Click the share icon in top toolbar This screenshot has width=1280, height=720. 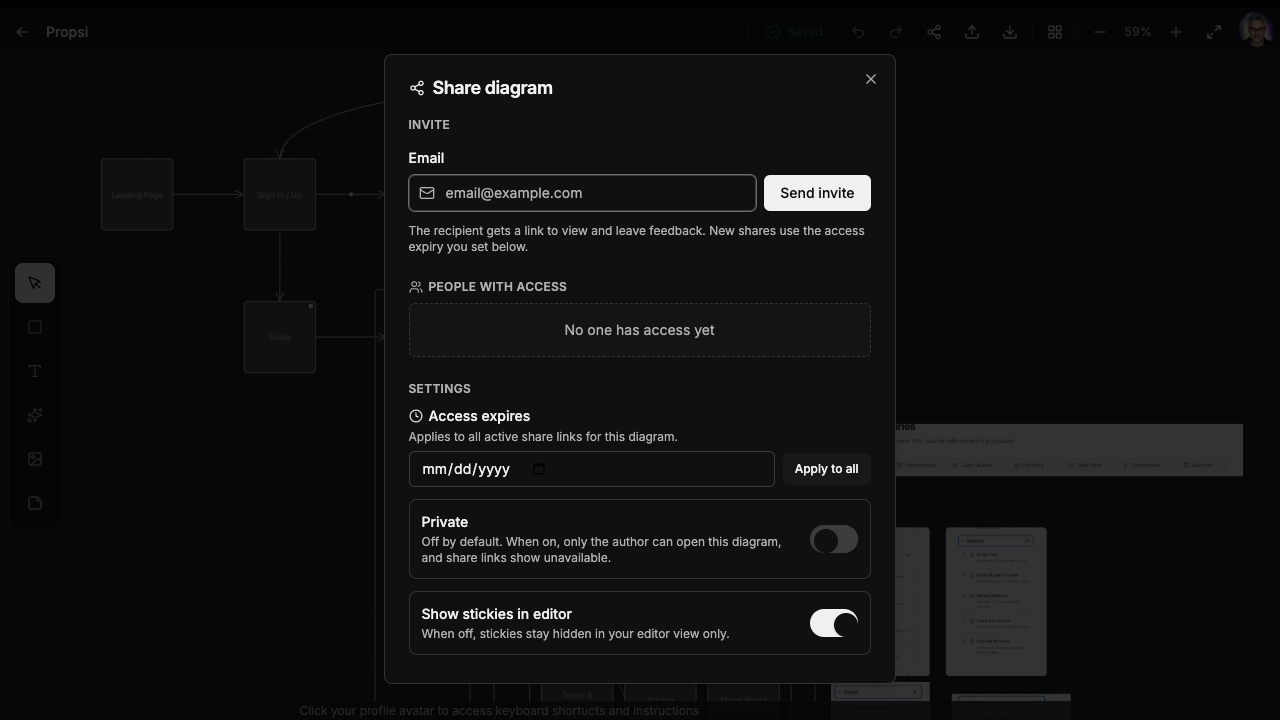(934, 32)
